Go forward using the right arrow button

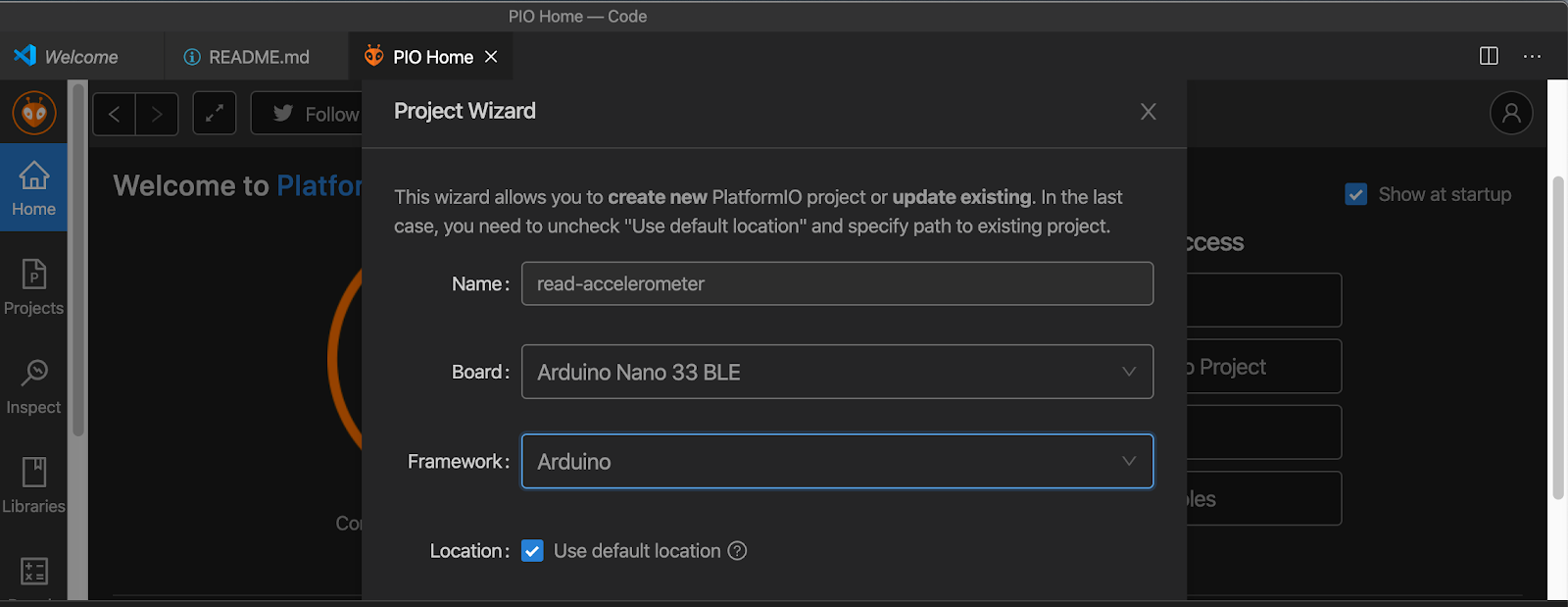(x=157, y=114)
